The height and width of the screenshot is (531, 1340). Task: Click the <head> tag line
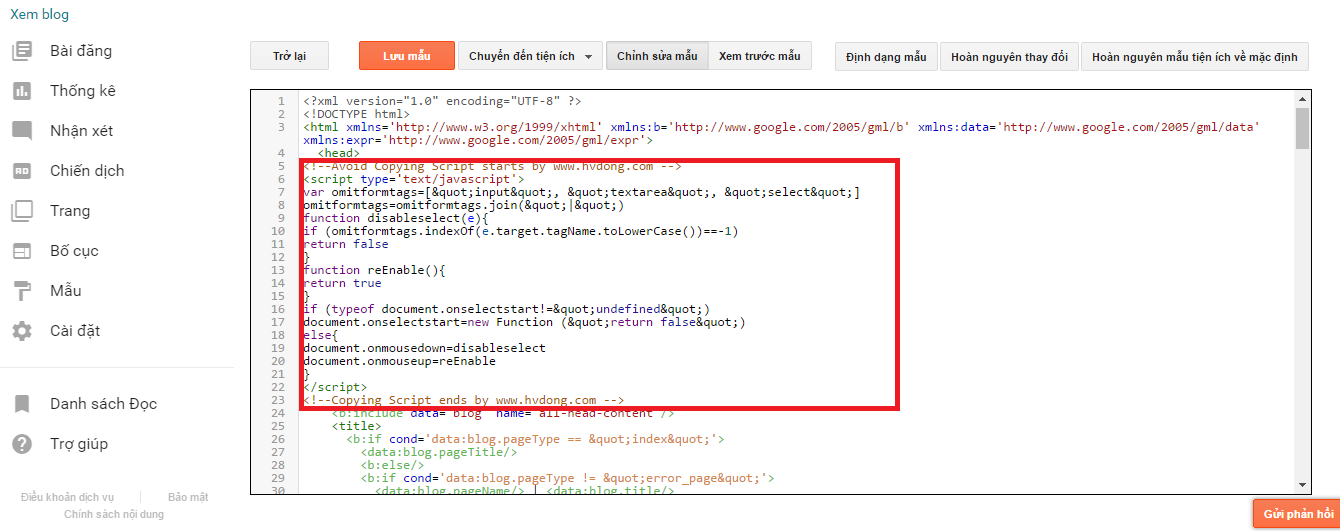338,153
